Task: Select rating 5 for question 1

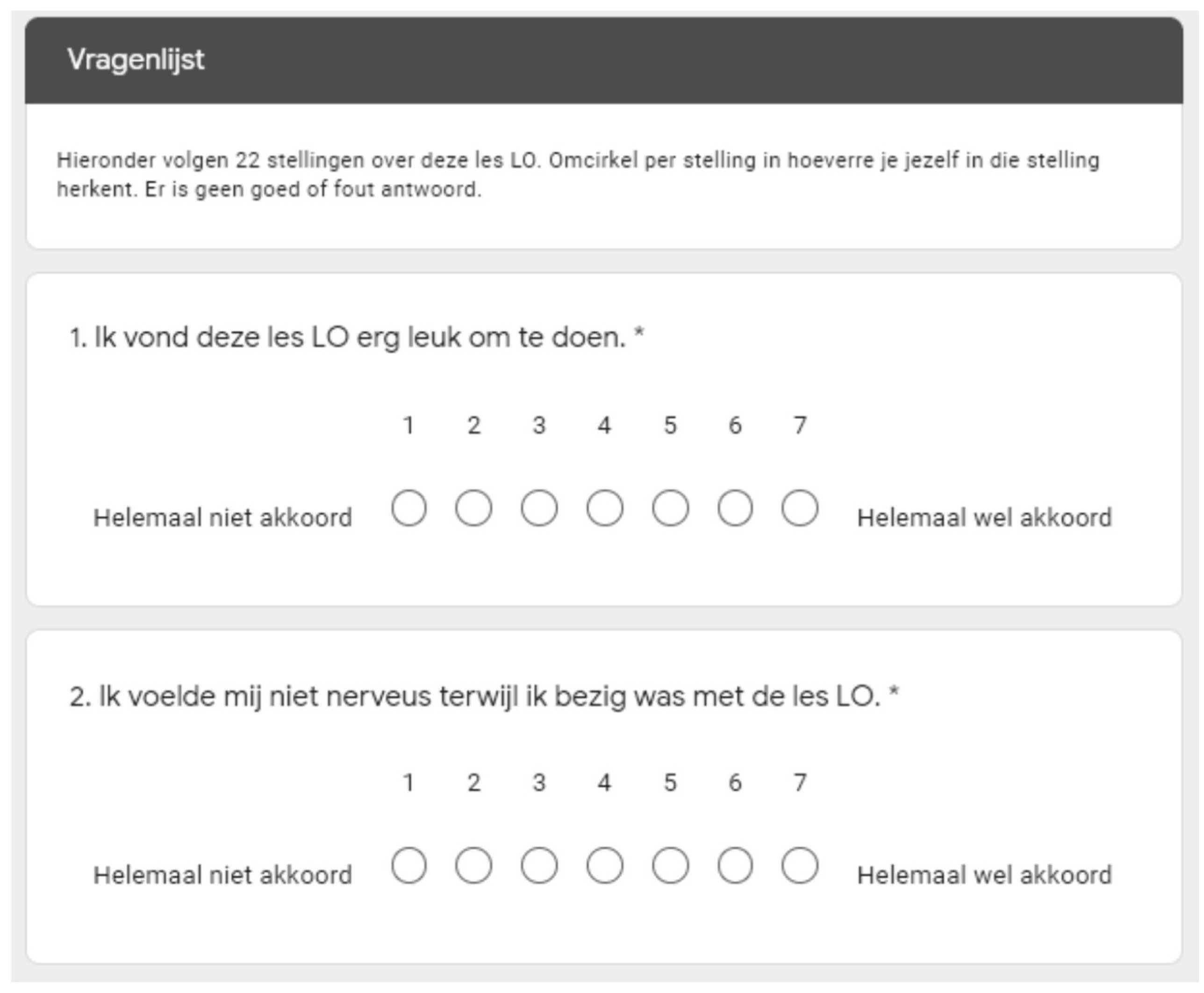Action: 670,508
